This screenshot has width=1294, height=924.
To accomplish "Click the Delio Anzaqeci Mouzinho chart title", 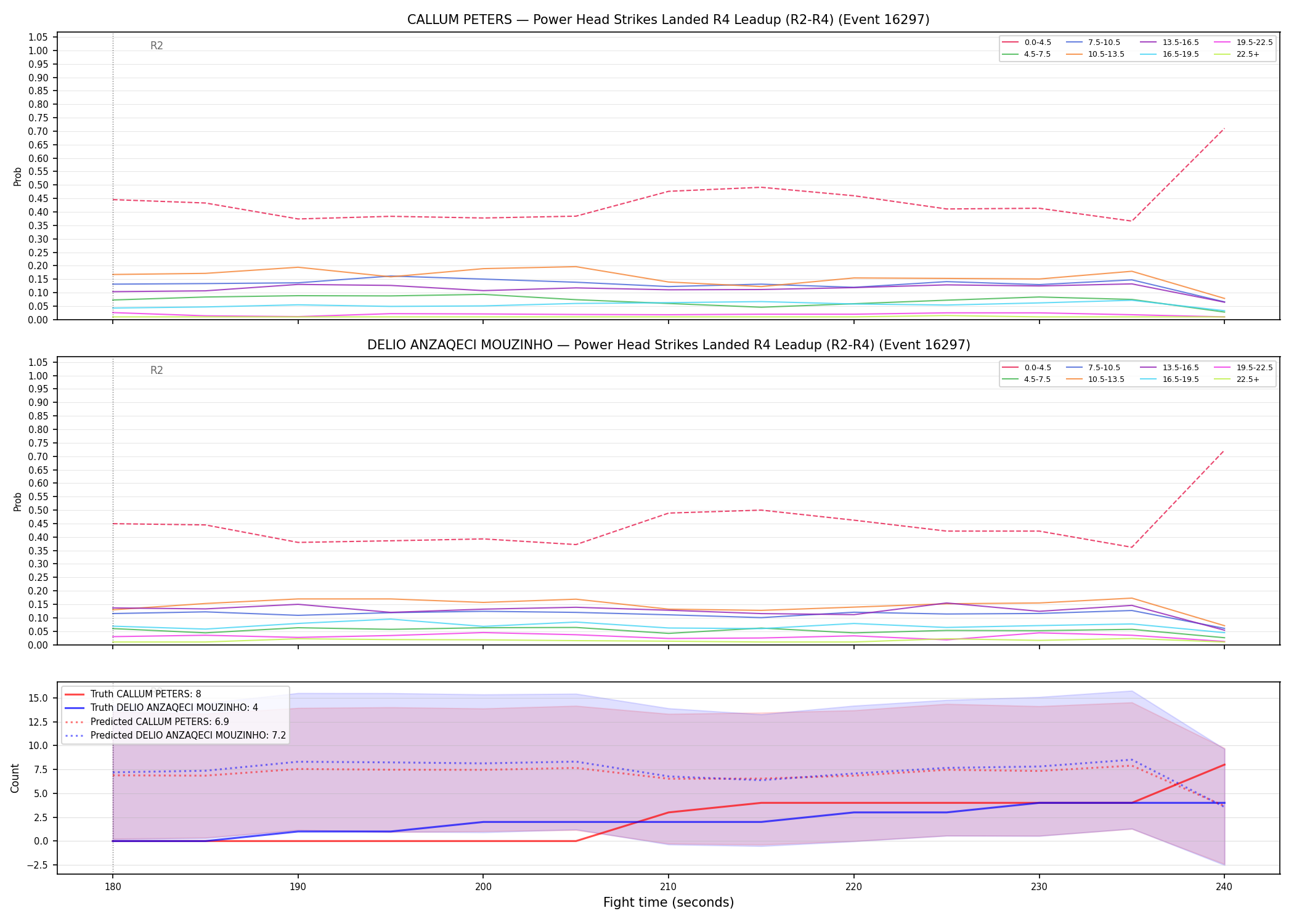I will coord(668,345).
